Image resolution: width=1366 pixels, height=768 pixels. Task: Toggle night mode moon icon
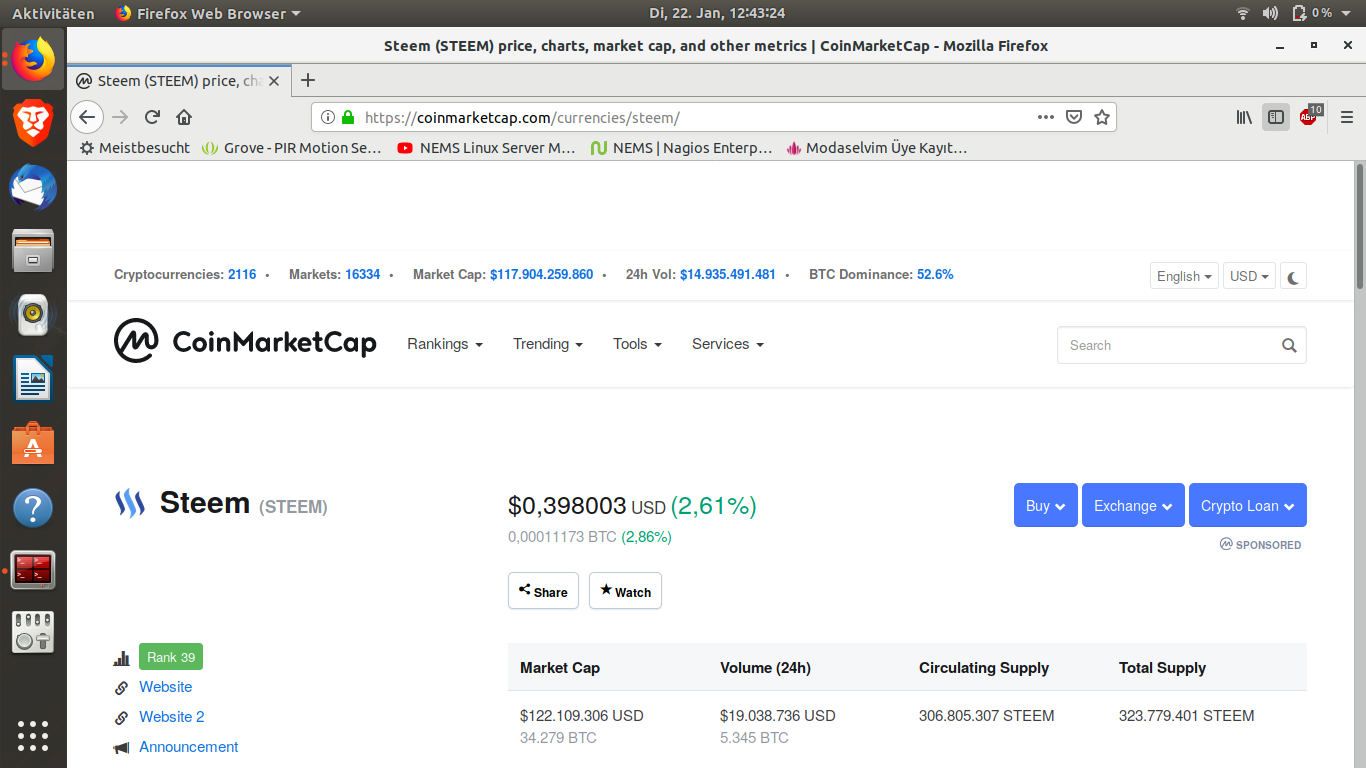tap(1293, 276)
